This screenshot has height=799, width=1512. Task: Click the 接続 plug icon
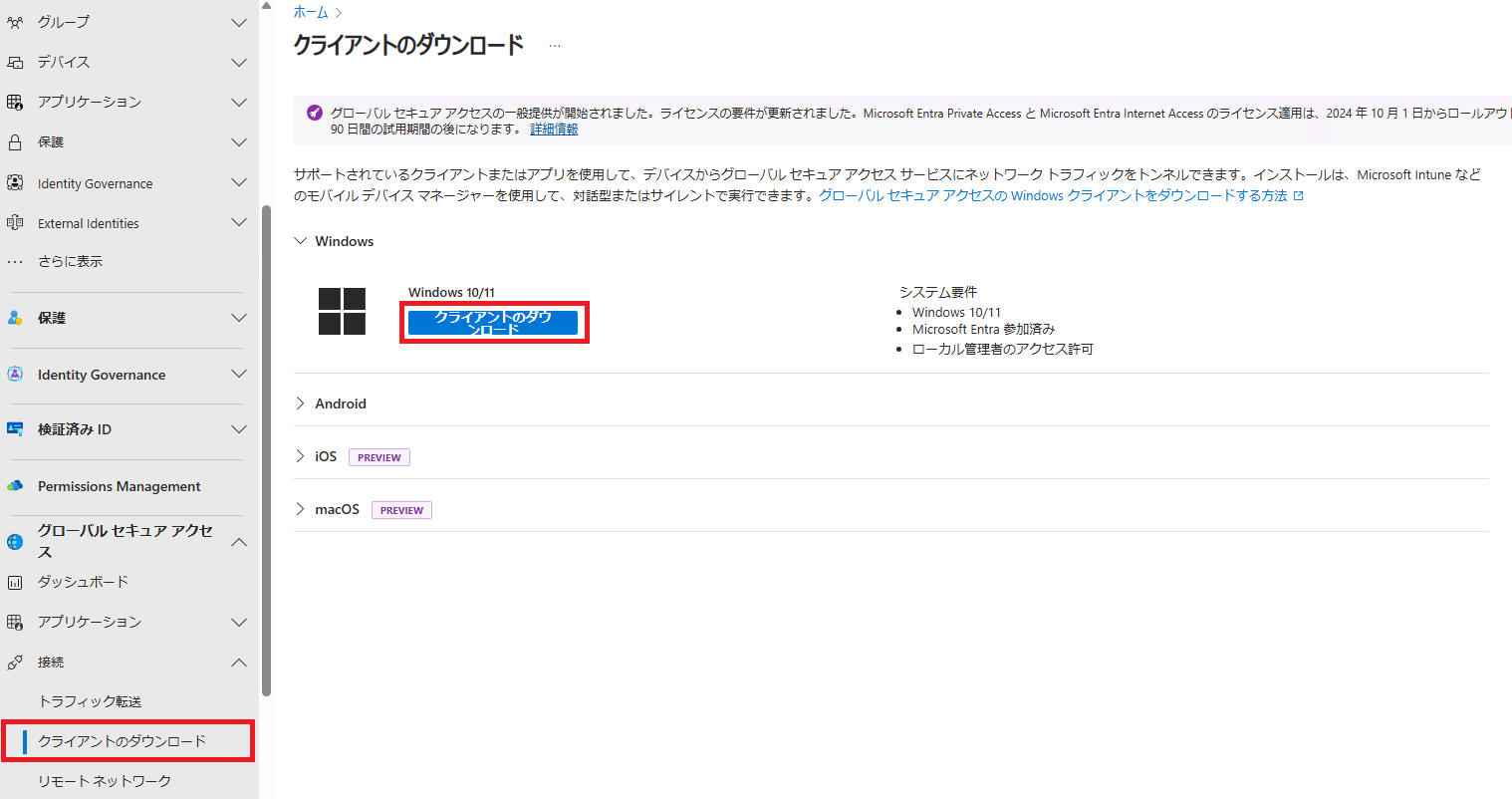pyautogui.click(x=15, y=662)
